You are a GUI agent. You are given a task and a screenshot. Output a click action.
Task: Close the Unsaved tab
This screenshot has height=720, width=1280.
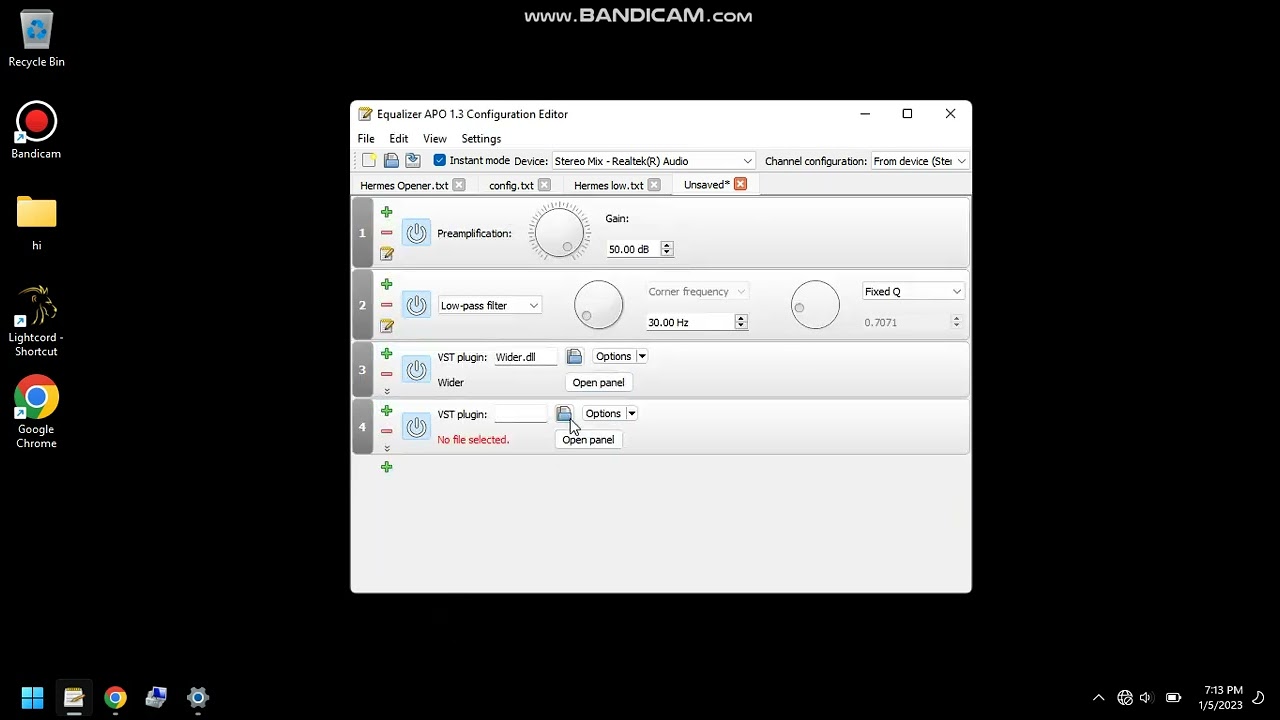(740, 184)
